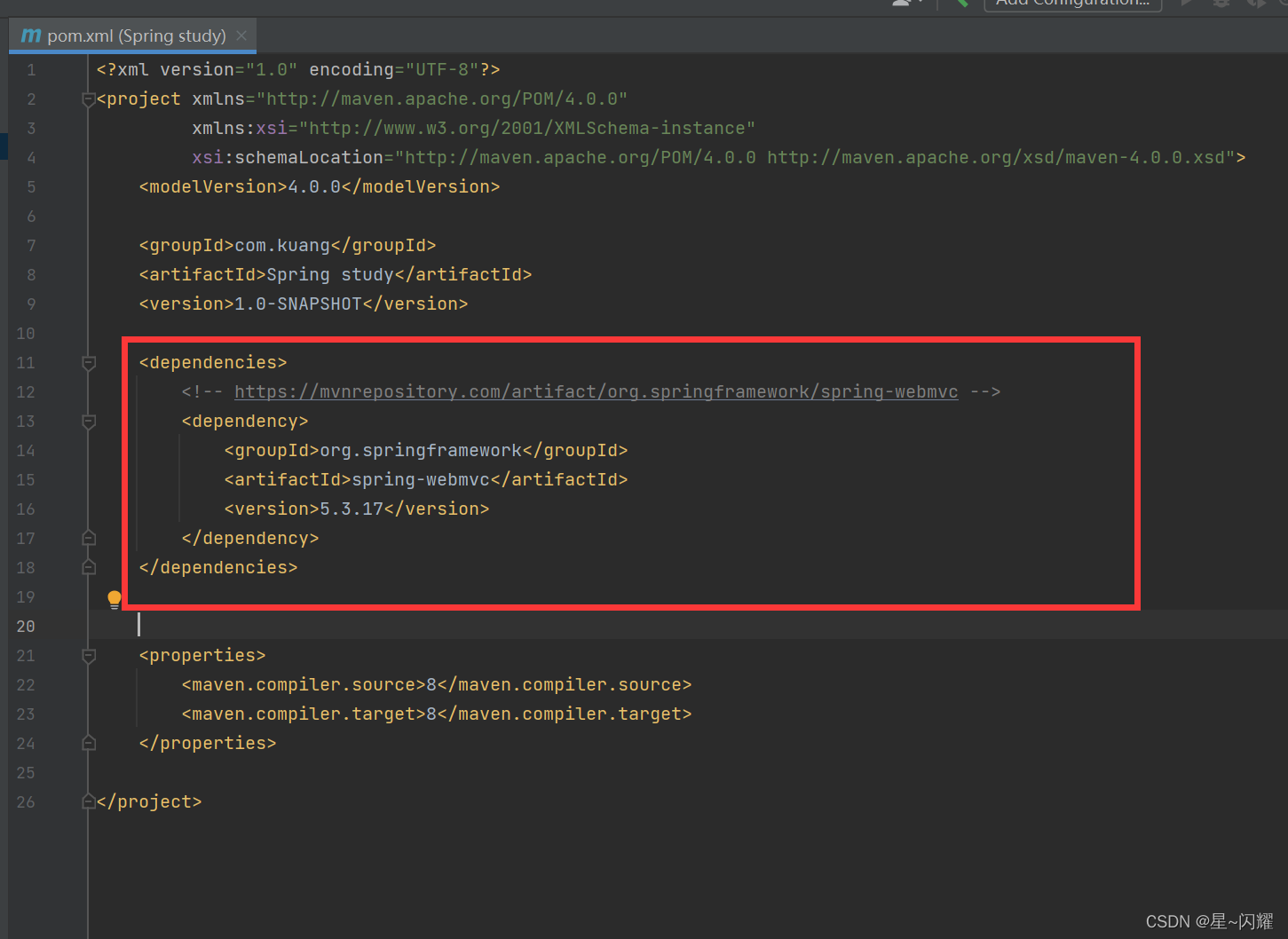Click the opening dependencies tag
Viewport: 1288px width, 939px height.
coord(213,362)
